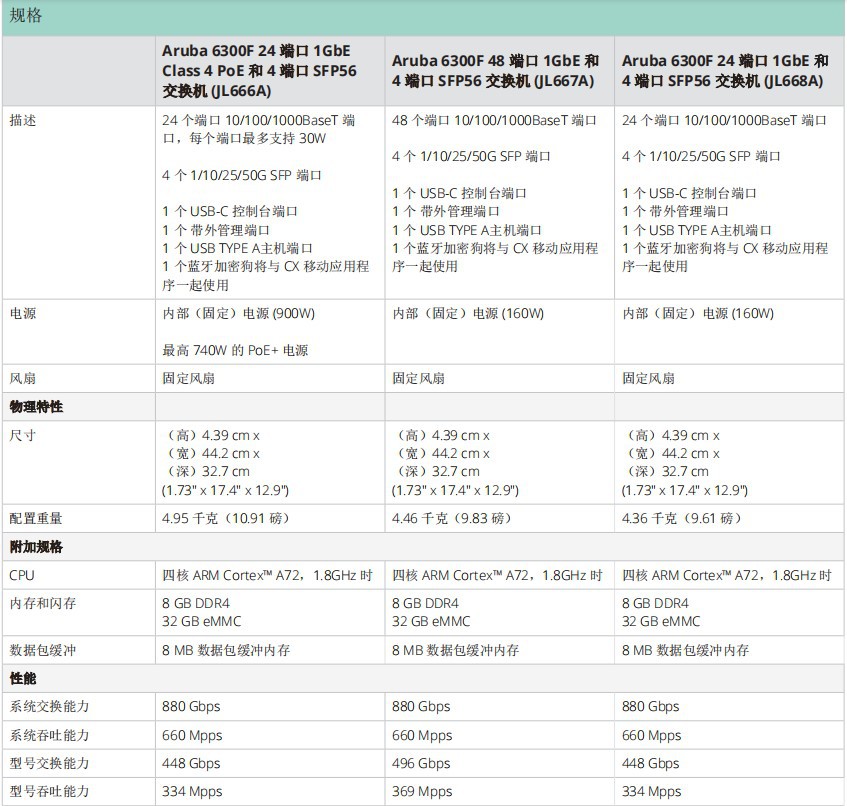
Task: Click the 系统交换能力 row label
Action: click(x=49, y=707)
